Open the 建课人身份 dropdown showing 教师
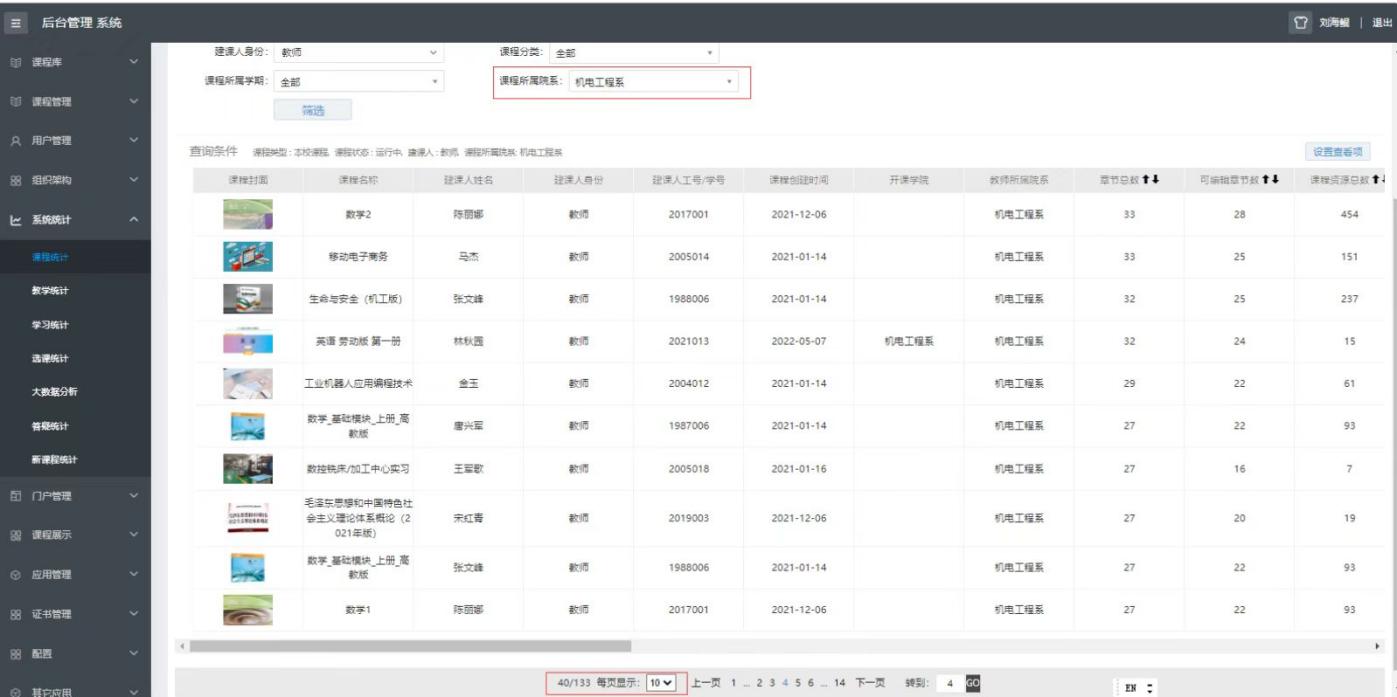The height and width of the screenshot is (697, 1397). click(359, 52)
